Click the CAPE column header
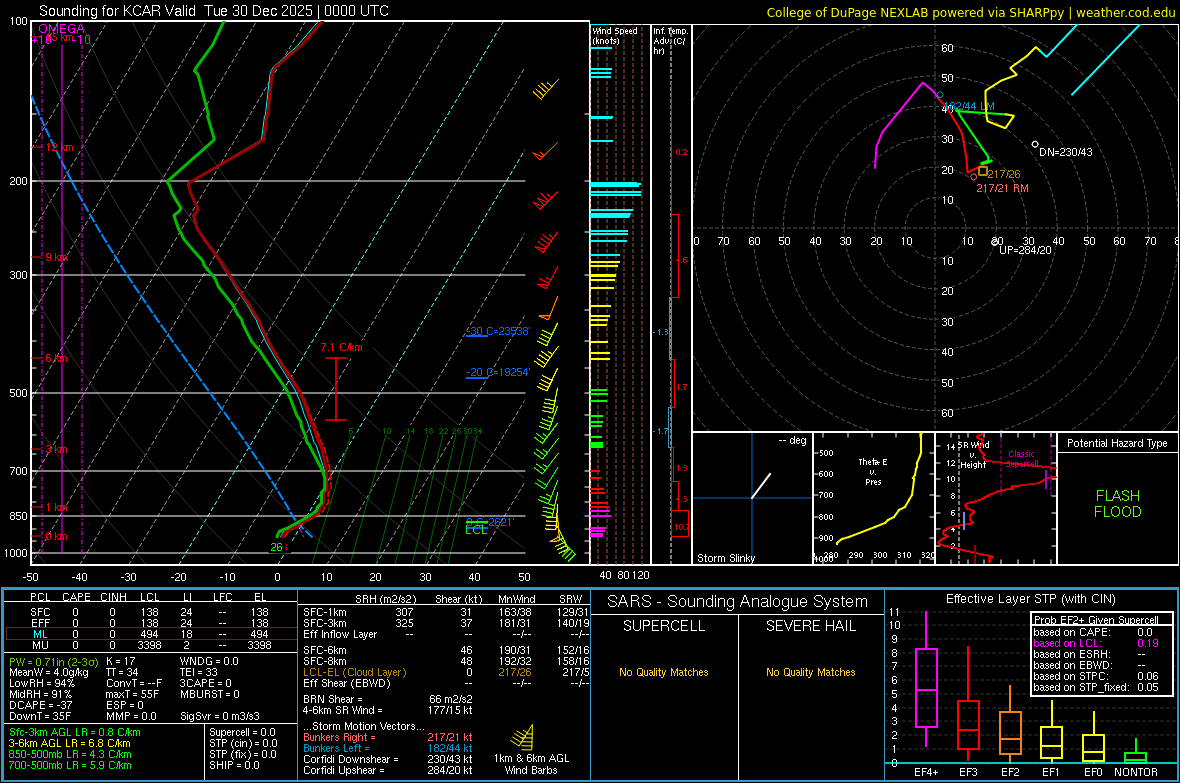 (x=76, y=597)
